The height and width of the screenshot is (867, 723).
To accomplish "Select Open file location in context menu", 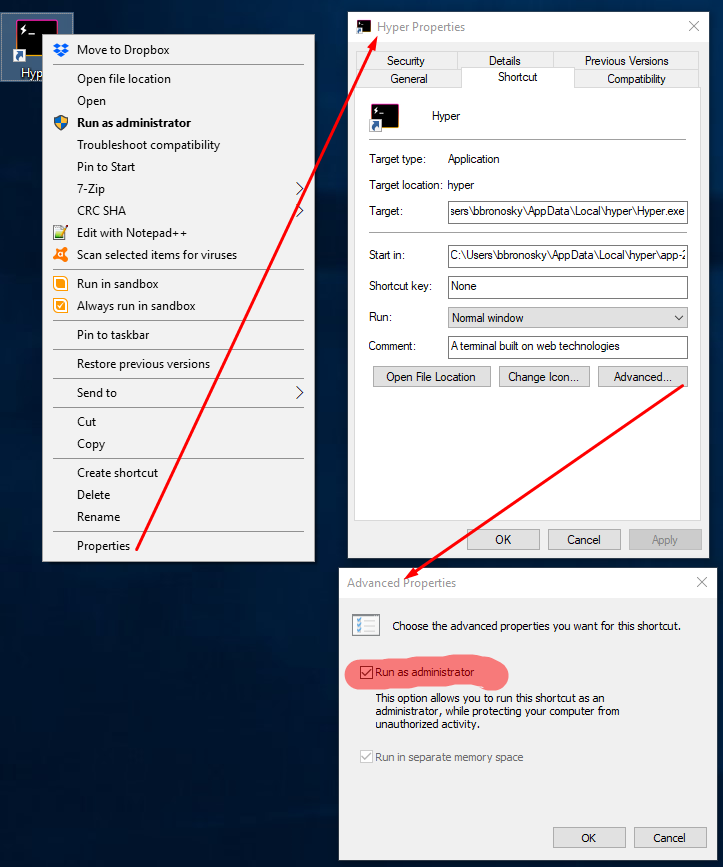I will click(x=179, y=79).
